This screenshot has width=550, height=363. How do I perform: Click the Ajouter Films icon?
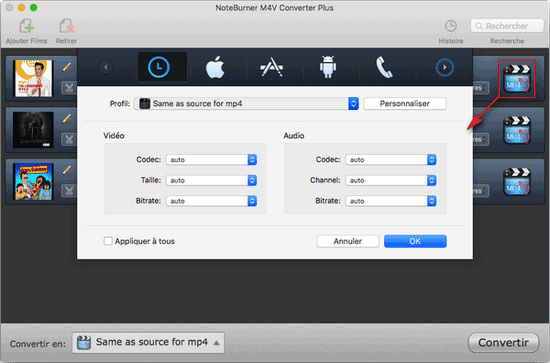tap(26, 26)
